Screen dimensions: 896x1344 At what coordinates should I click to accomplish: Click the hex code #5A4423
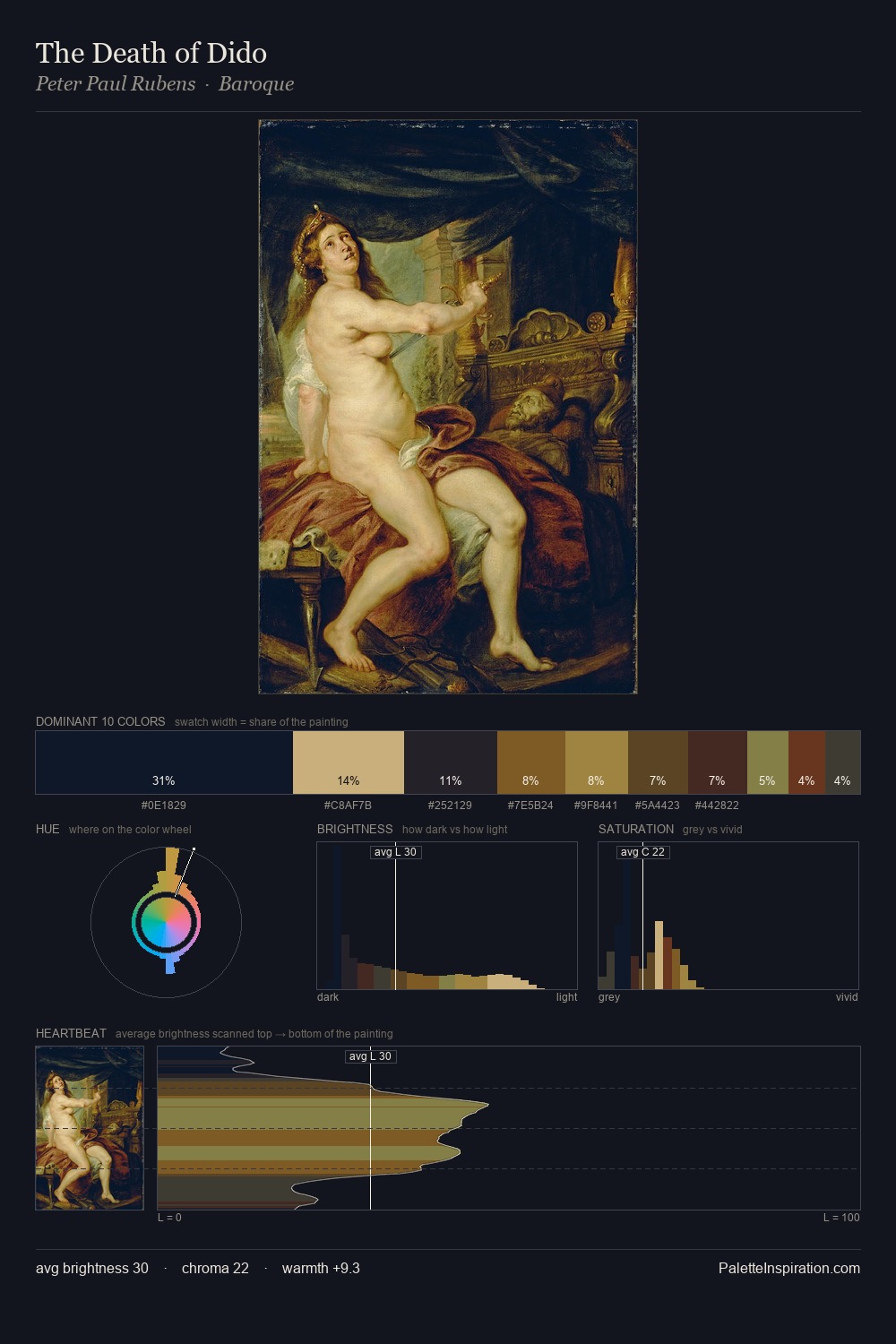pos(658,806)
